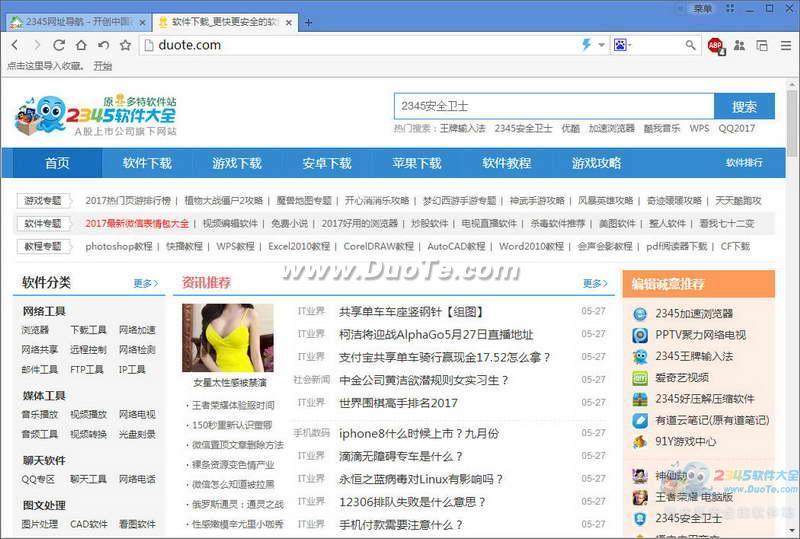Bookmark page with the star icon
Viewport: 800px width, 539px height.
(x=126, y=45)
